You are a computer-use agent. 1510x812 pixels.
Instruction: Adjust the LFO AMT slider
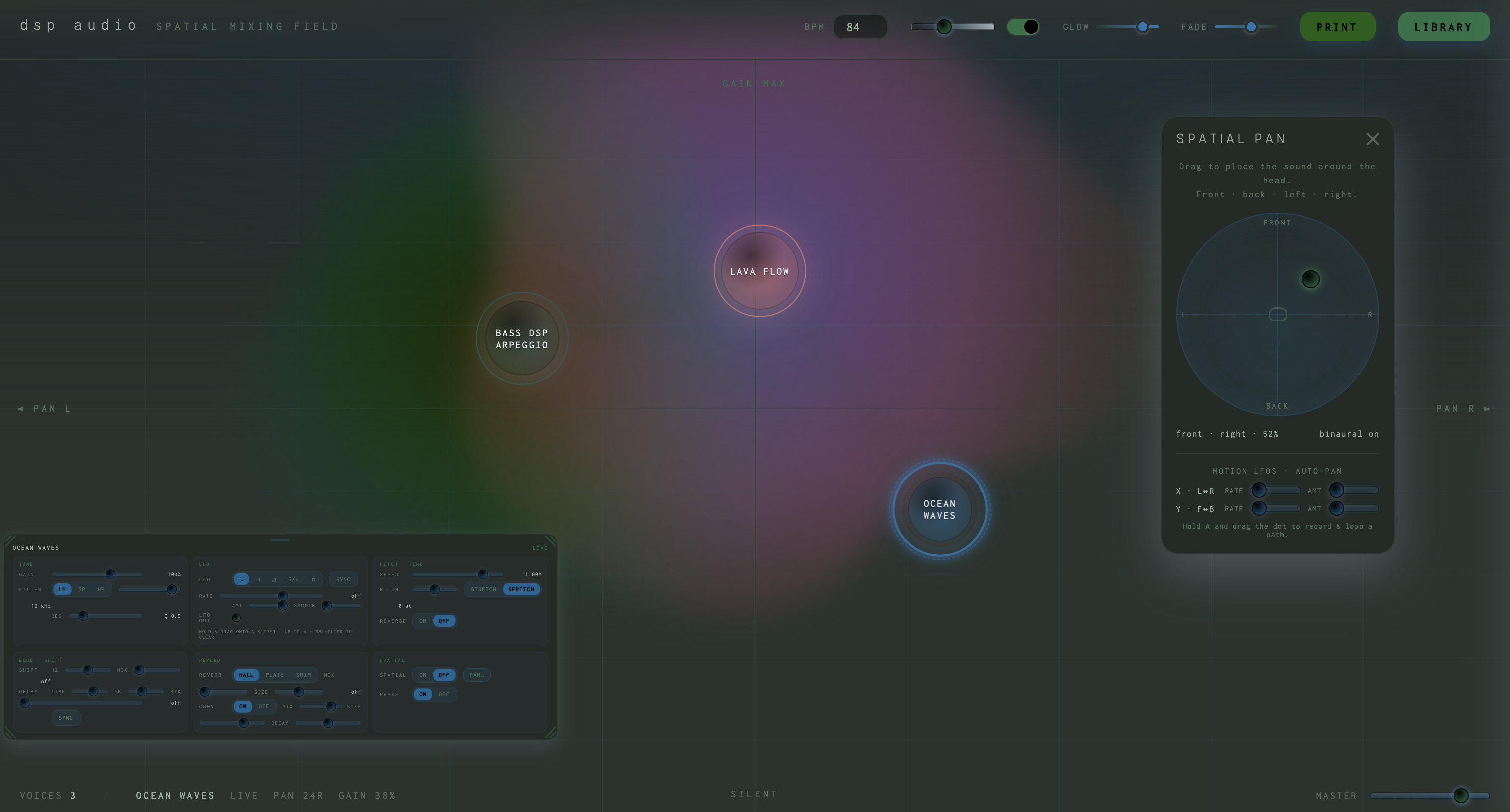click(x=268, y=606)
